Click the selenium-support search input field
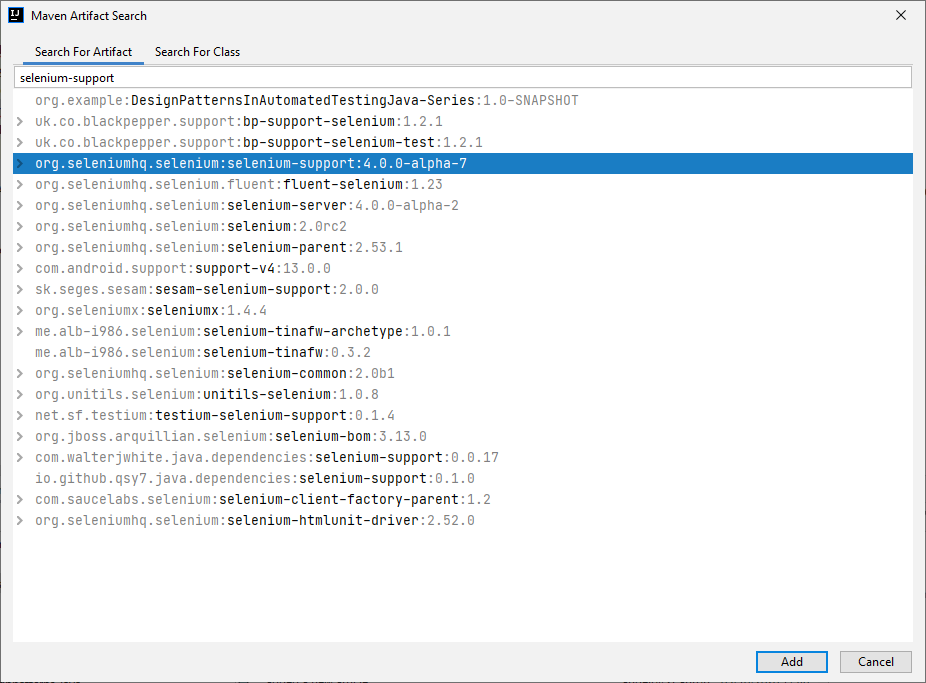This screenshot has height=683, width=926. 462,78
